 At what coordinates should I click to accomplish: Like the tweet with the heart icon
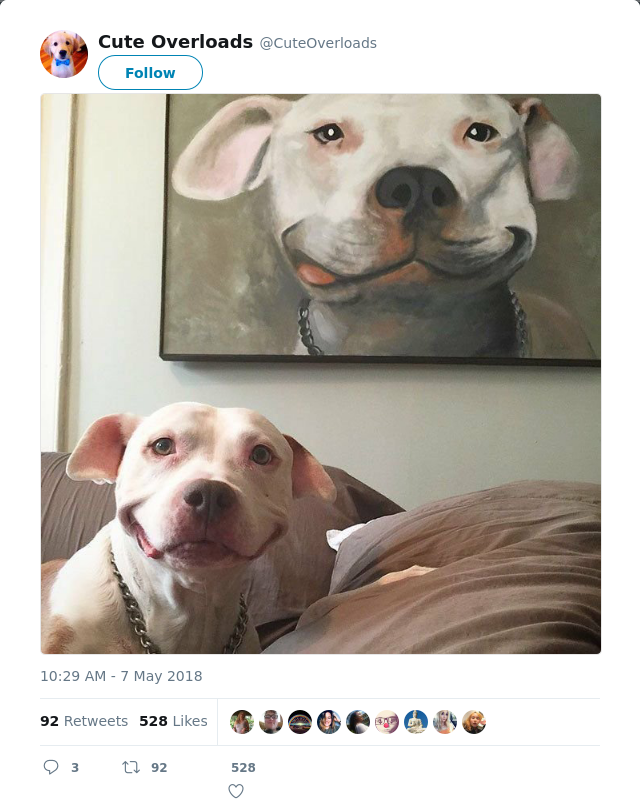[236, 791]
